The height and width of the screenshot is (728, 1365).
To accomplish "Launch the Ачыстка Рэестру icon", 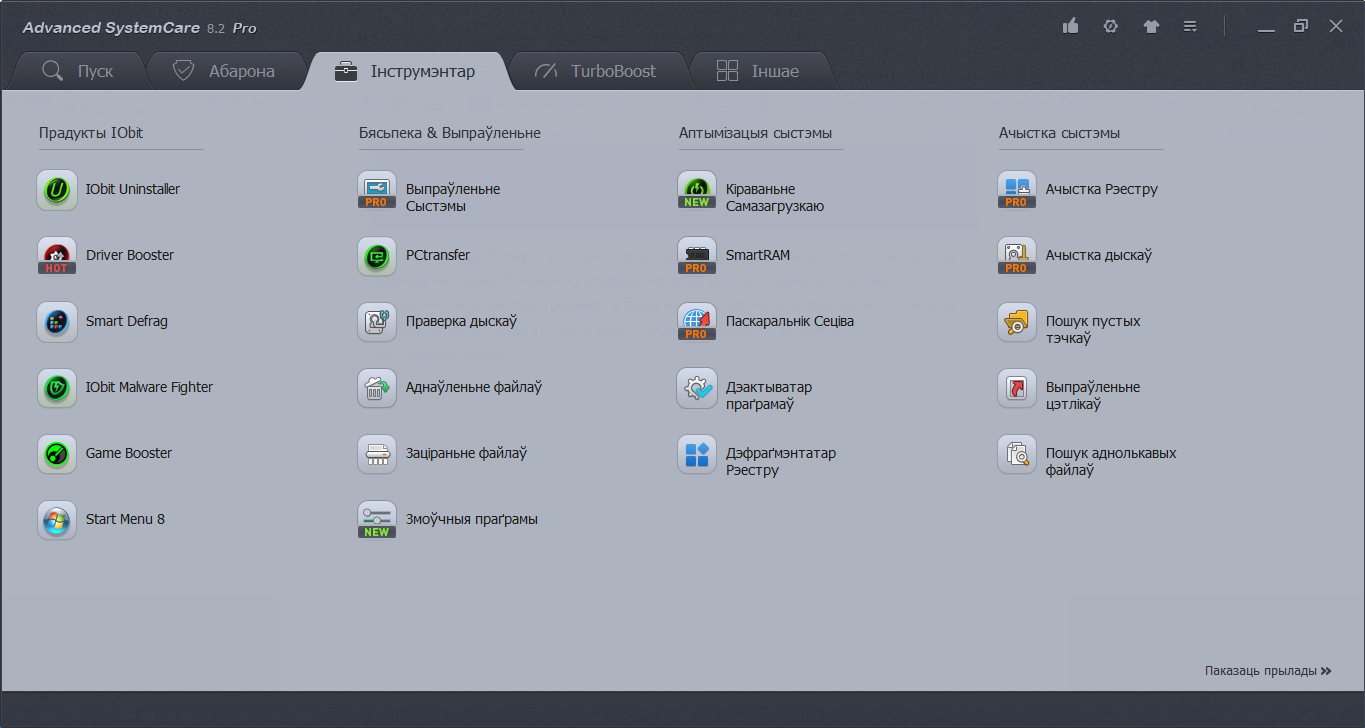I will tap(1017, 190).
